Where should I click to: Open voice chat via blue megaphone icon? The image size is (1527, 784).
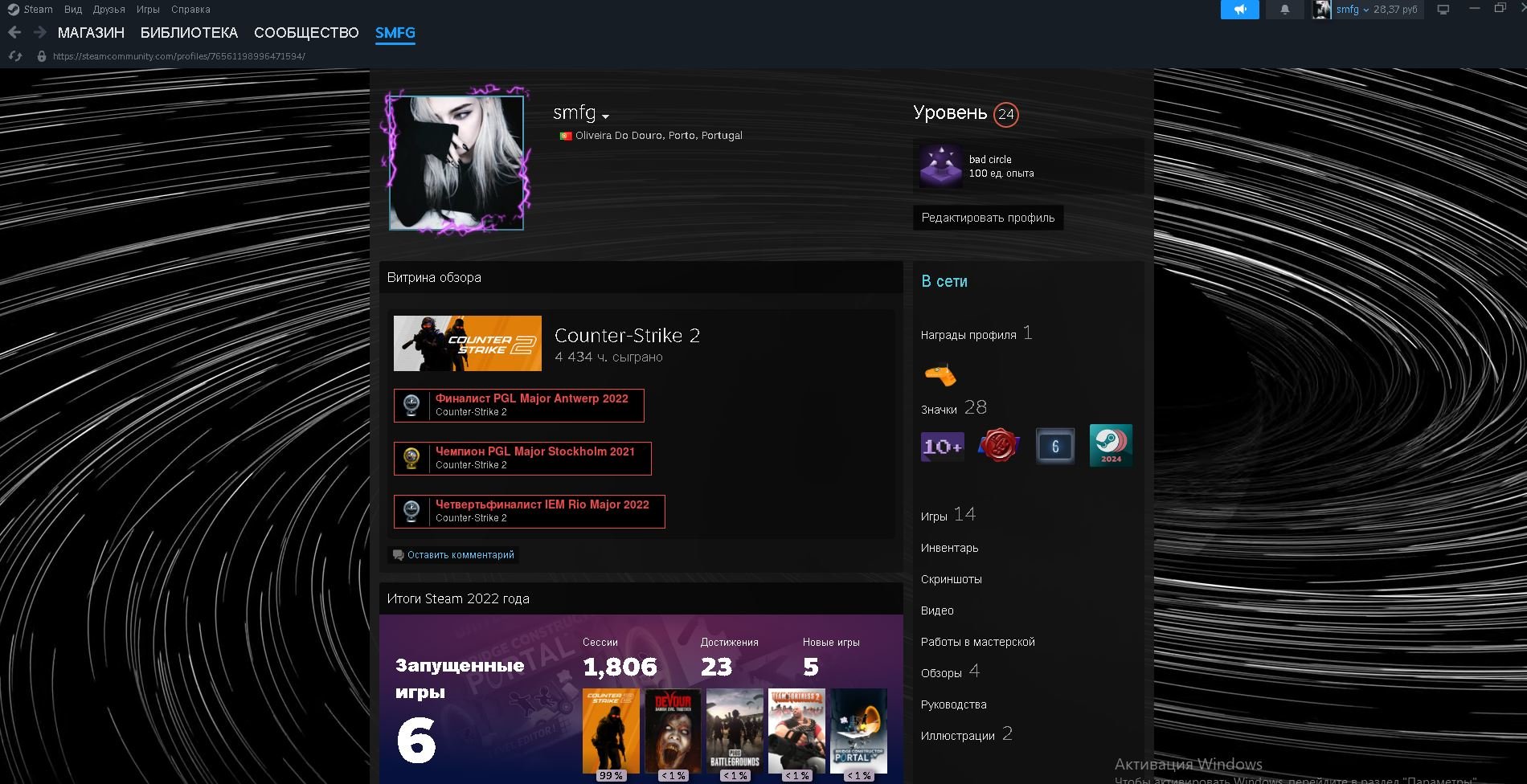point(1239,10)
